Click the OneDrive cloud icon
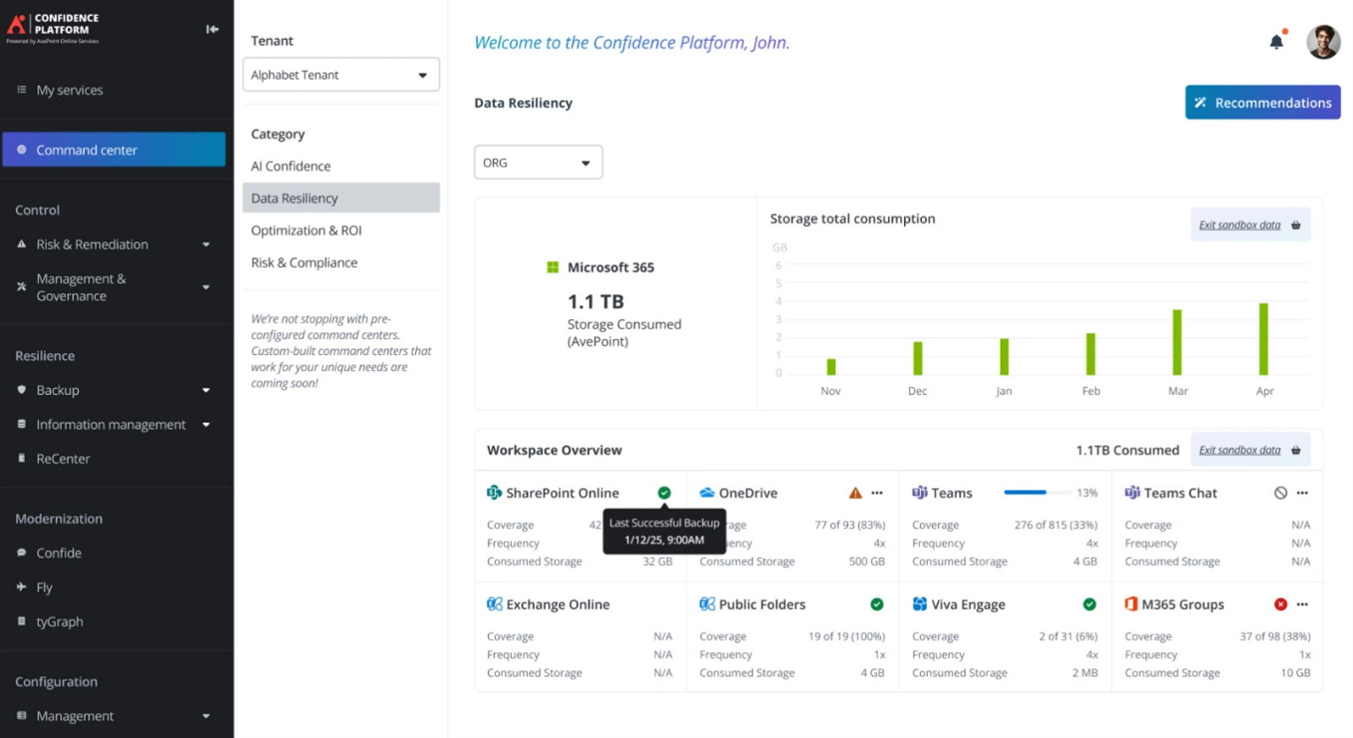1353x738 pixels. pos(707,493)
